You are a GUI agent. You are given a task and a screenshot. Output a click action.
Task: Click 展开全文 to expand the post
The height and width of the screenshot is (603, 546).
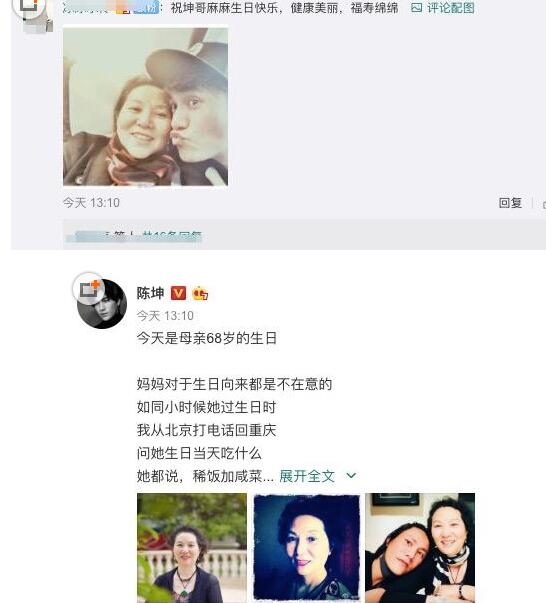(307, 476)
